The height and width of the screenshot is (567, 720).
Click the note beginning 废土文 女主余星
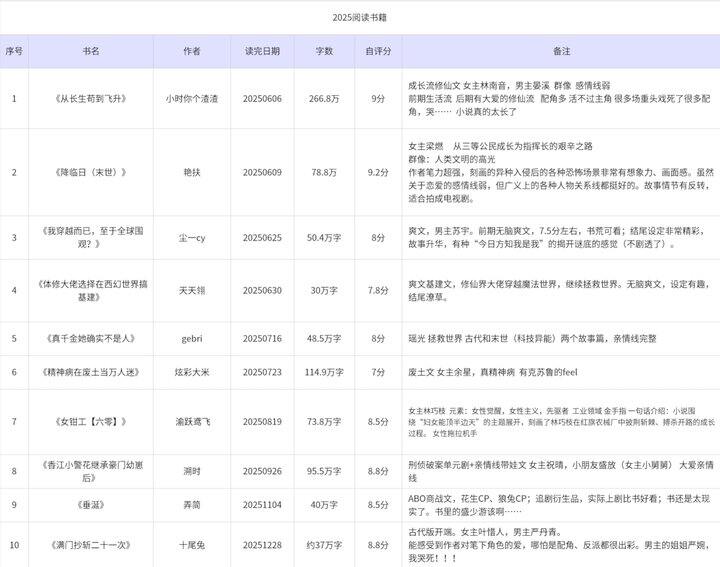(x=493, y=372)
